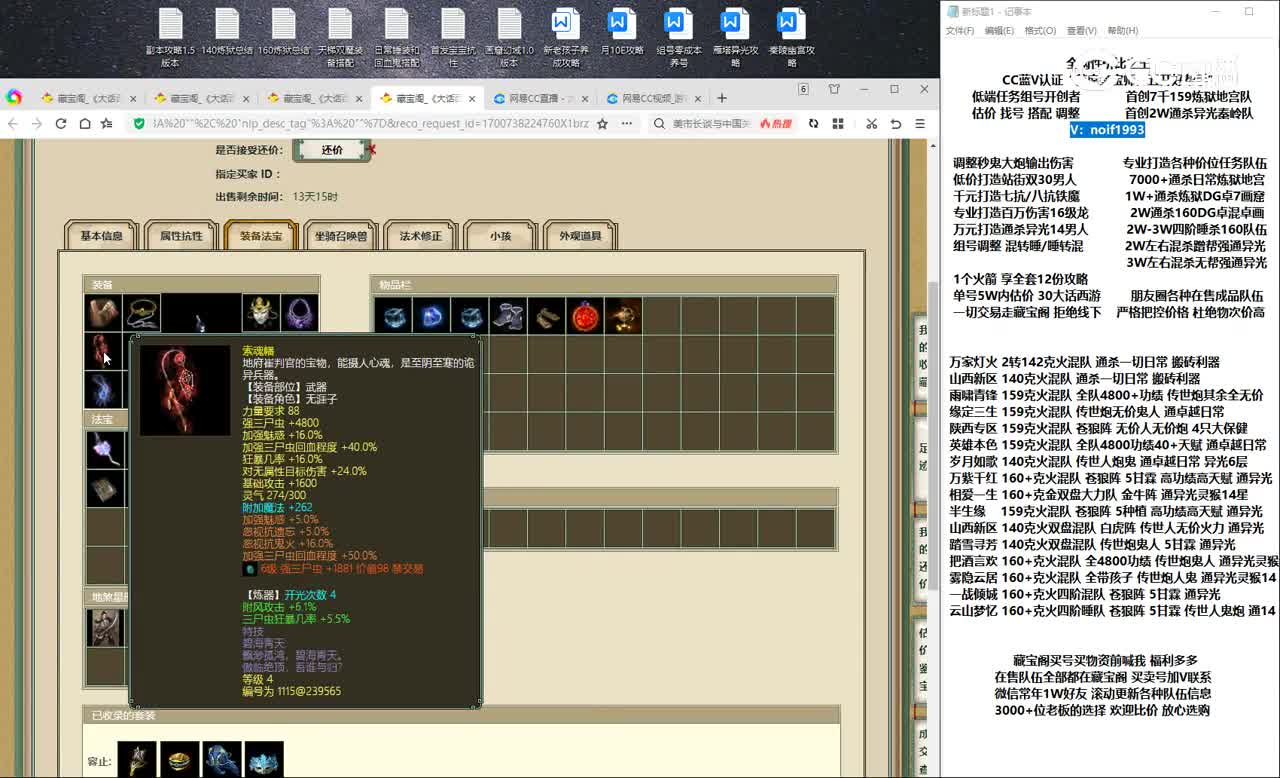Select the golden lamp item in 物品栏
1280x778 pixels.
click(x=622, y=316)
